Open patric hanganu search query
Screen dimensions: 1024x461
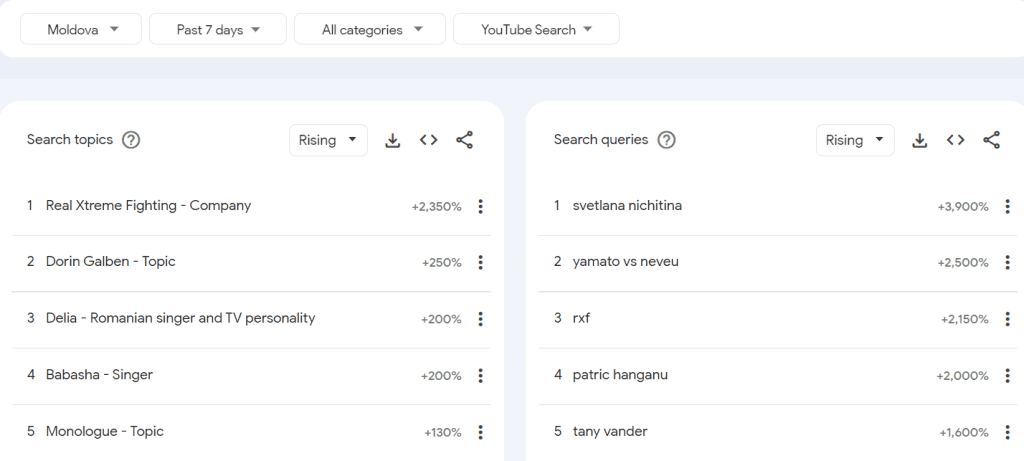[x=620, y=375]
